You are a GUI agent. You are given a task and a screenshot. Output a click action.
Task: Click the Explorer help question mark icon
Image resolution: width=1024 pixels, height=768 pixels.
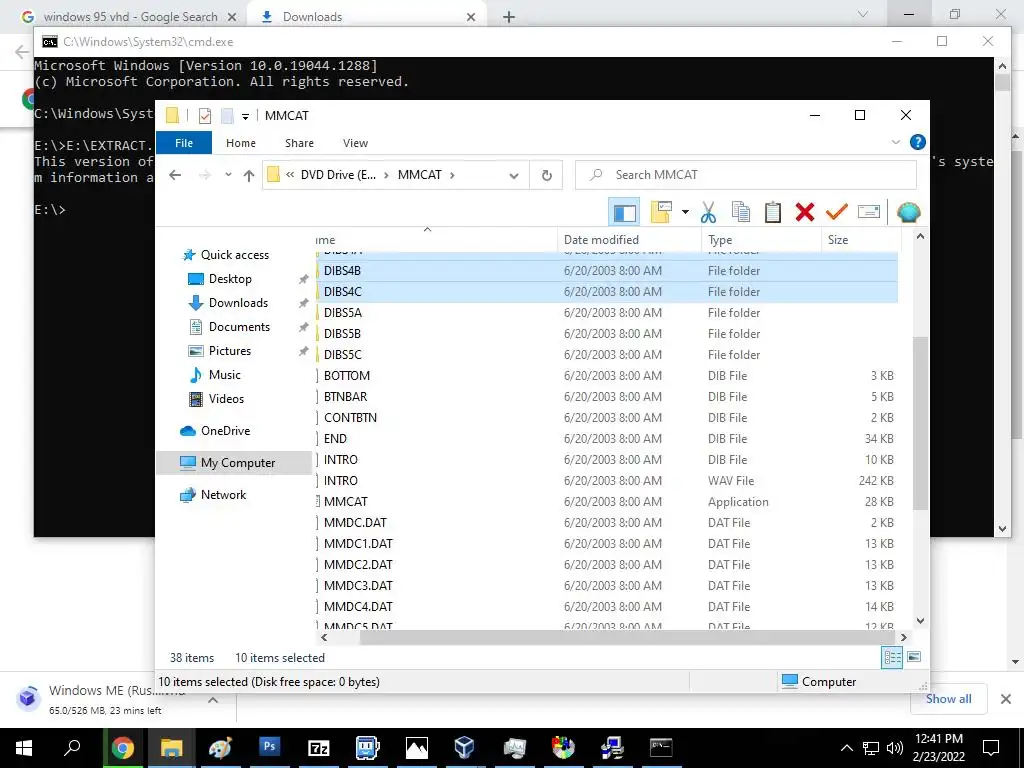tap(917, 142)
